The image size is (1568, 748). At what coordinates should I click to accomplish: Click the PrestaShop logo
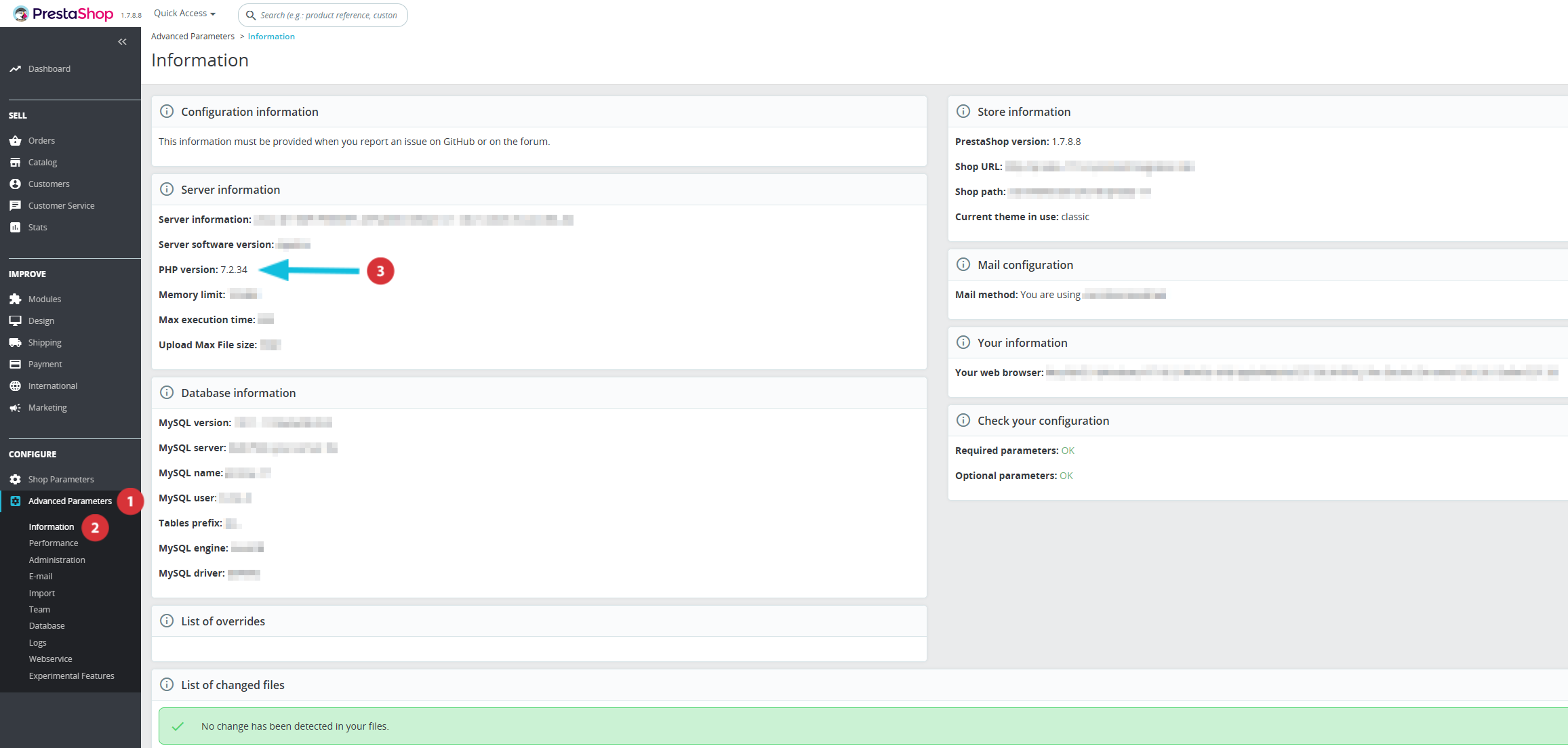64,14
